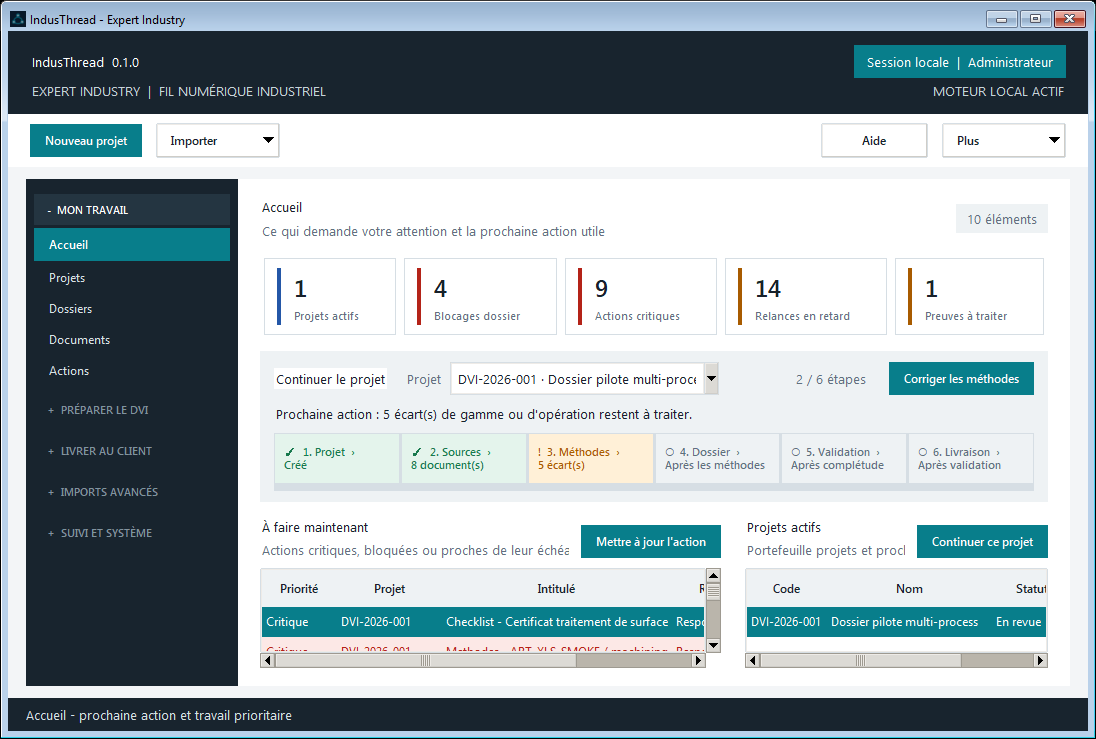Click the up arrow of actions vertical scrollbar
1096x739 pixels.
click(713, 576)
